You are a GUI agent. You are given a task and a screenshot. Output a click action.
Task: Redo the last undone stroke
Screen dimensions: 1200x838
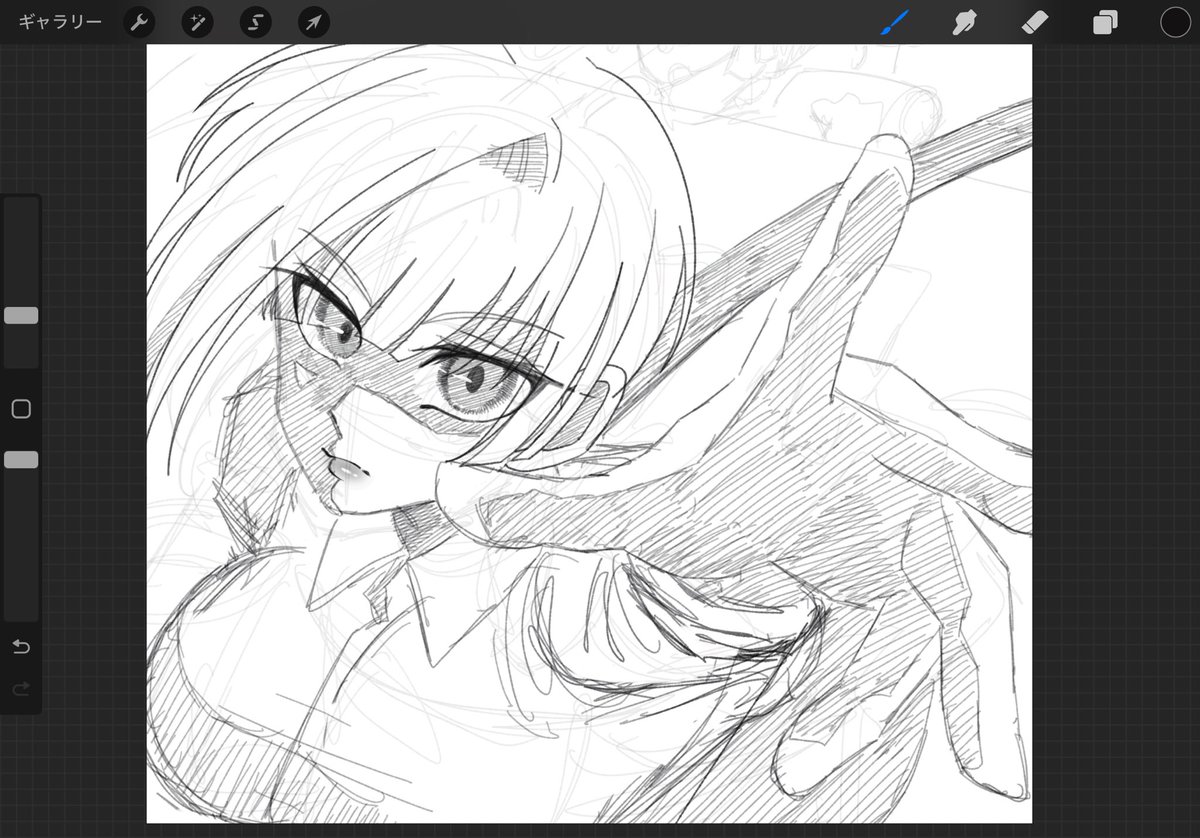click(x=21, y=689)
